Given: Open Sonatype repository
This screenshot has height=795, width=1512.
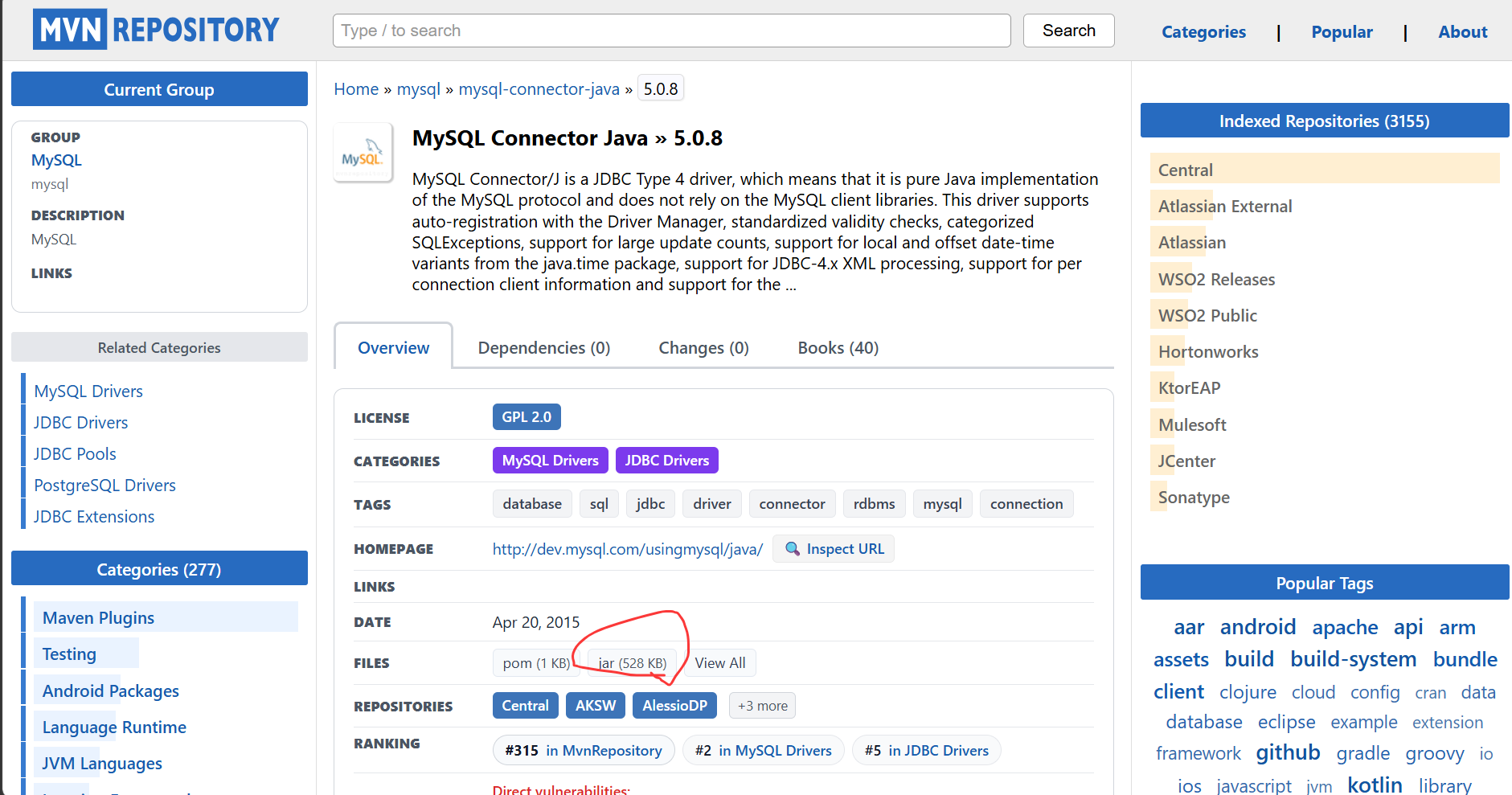Looking at the screenshot, I should (1194, 498).
